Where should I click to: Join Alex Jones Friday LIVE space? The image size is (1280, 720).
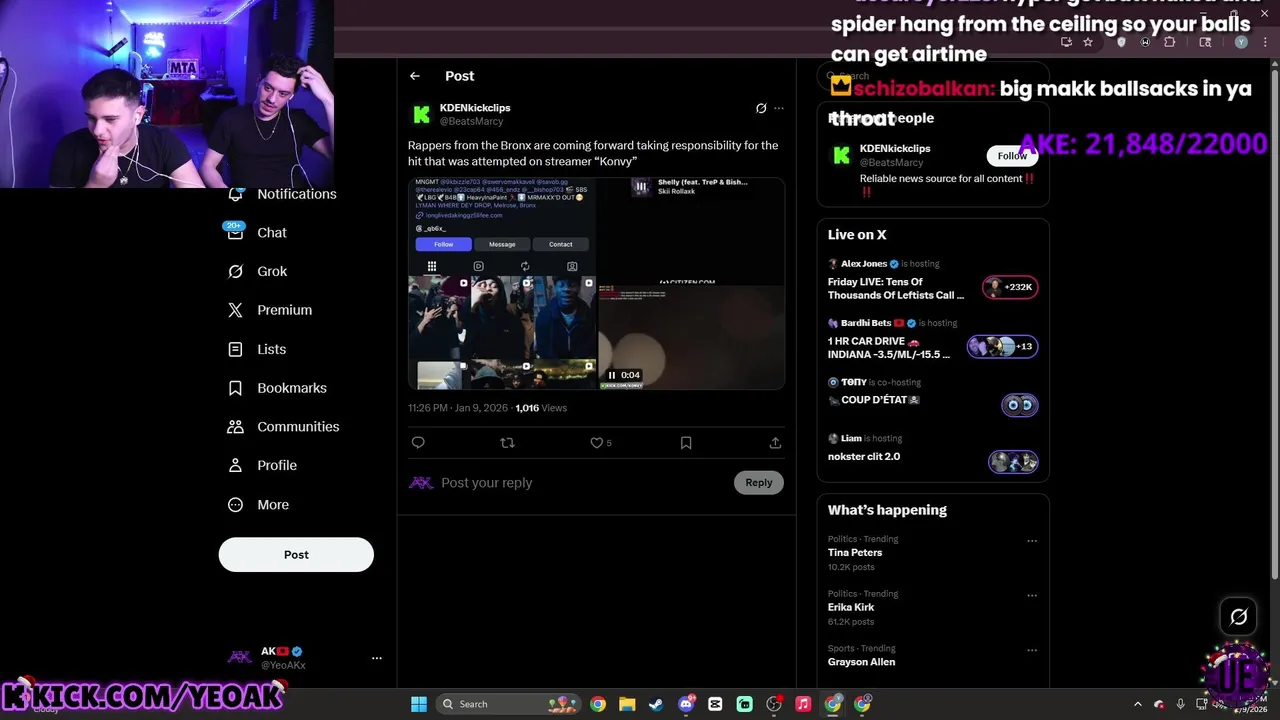896,288
